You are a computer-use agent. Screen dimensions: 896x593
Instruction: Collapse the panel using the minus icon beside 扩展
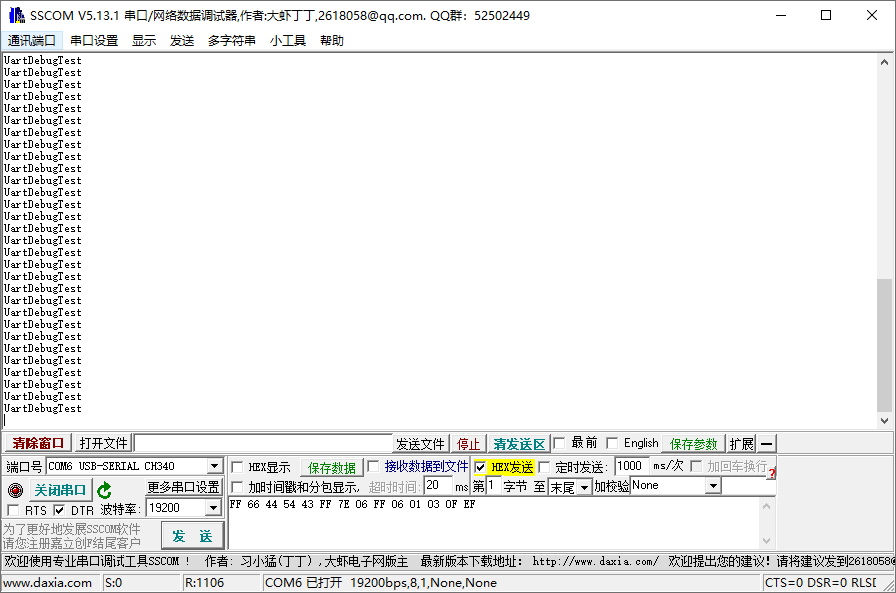pyautogui.click(x=765, y=442)
